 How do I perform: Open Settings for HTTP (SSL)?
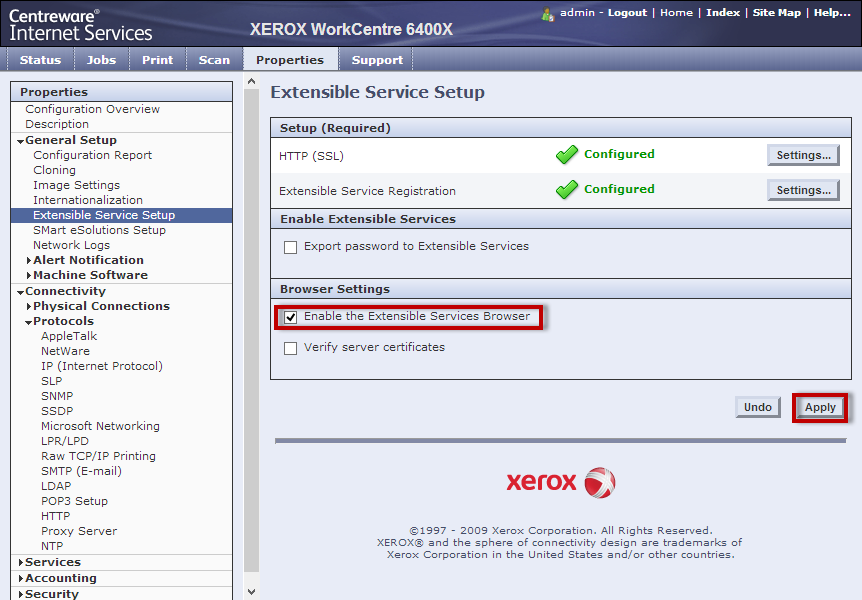[x=803, y=155]
